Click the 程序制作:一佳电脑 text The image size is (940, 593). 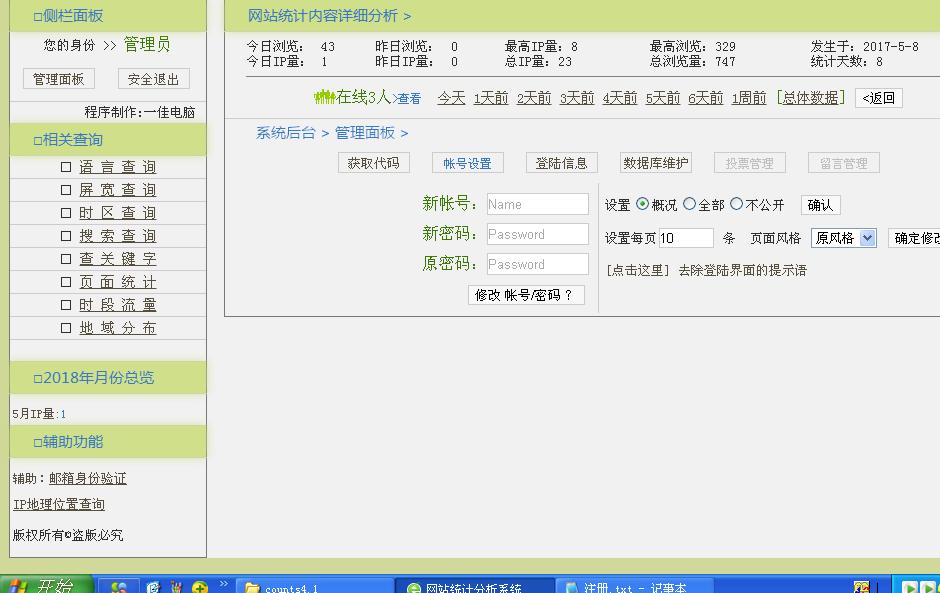point(139,112)
